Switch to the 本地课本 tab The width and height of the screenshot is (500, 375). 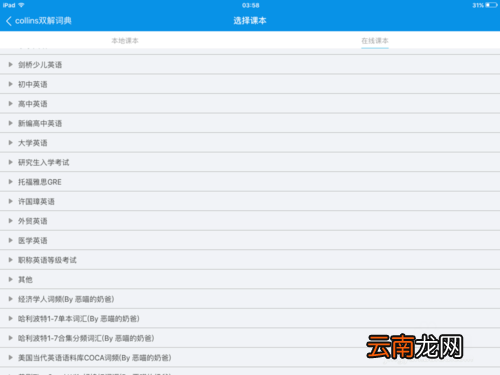[x=125, y=41]
